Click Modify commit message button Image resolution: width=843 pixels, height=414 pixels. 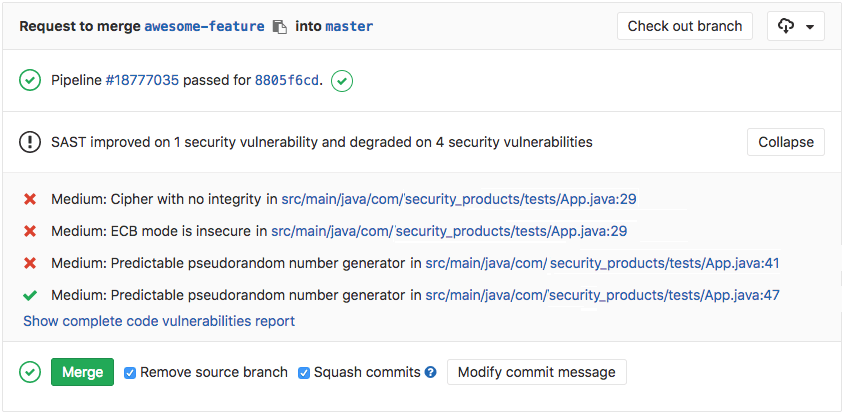click(x=536, y=372)
